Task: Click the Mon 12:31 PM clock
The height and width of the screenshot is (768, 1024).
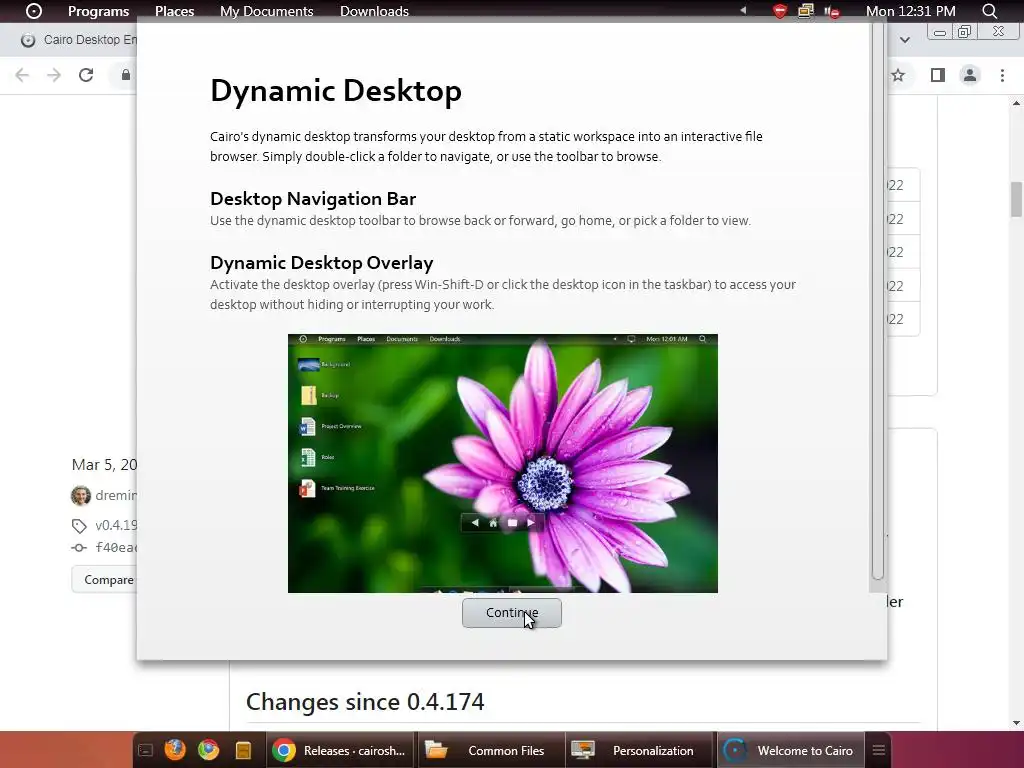Action: coord(910,11)
